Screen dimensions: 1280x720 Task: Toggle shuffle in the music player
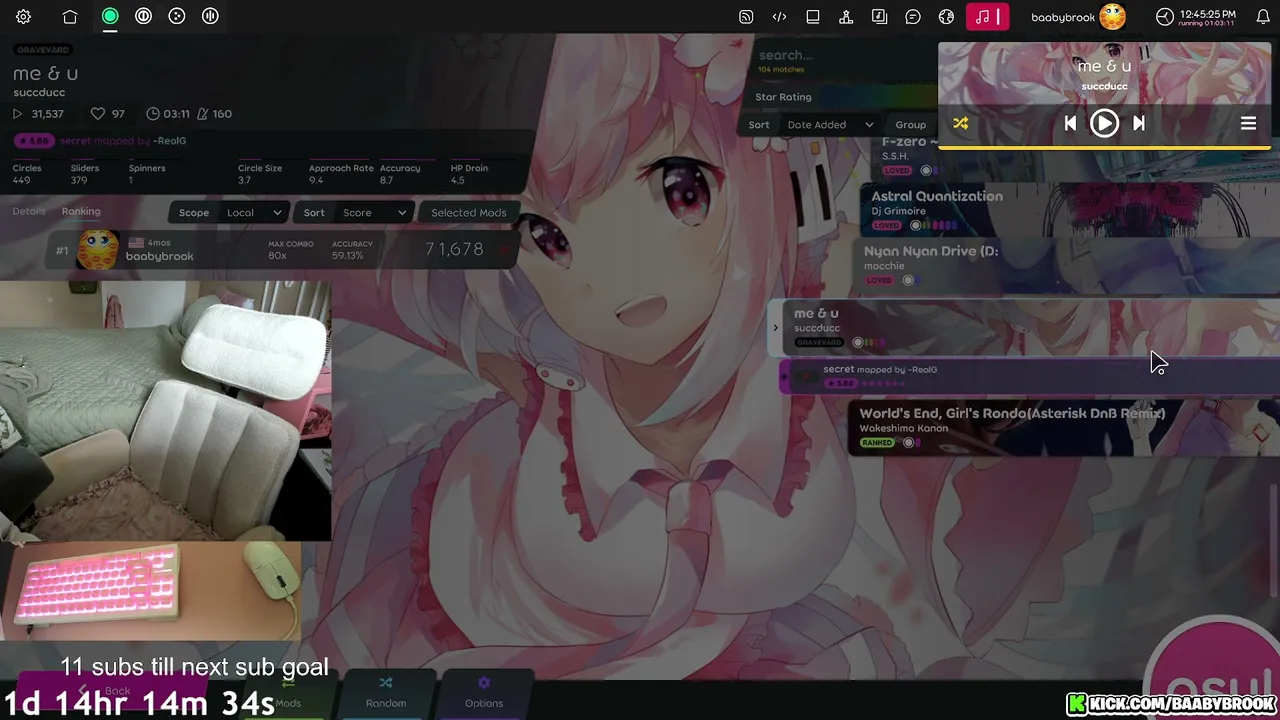coord(960,123)
